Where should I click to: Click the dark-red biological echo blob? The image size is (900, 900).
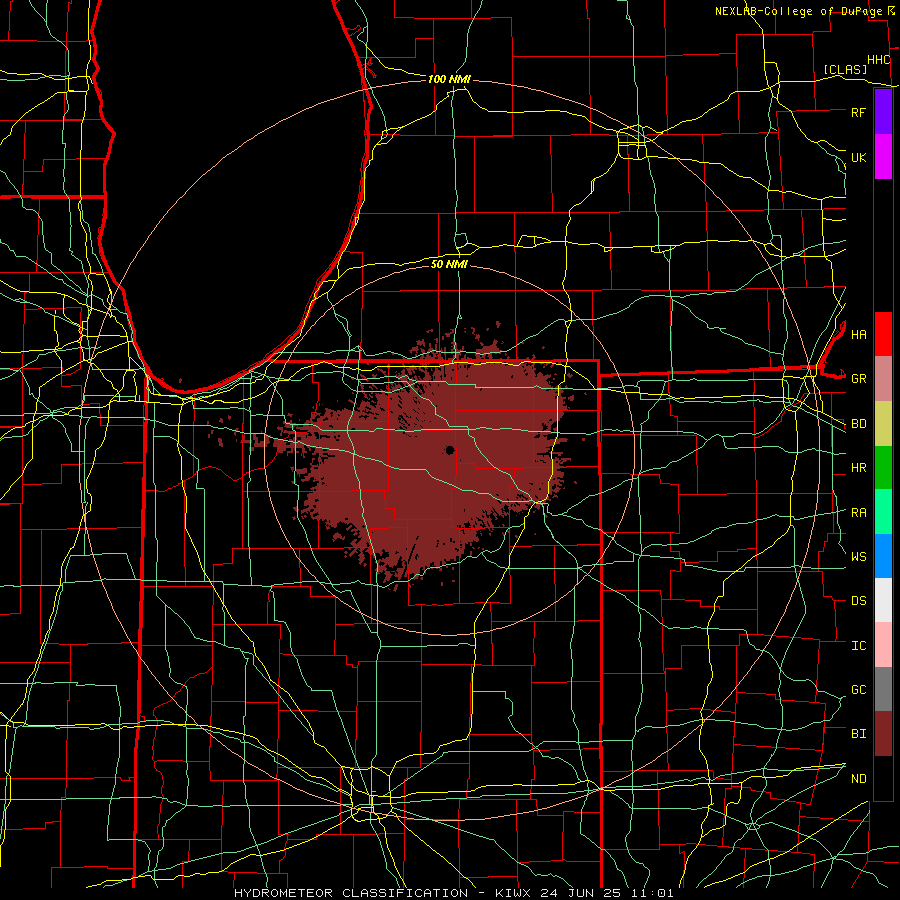(425, 459)
